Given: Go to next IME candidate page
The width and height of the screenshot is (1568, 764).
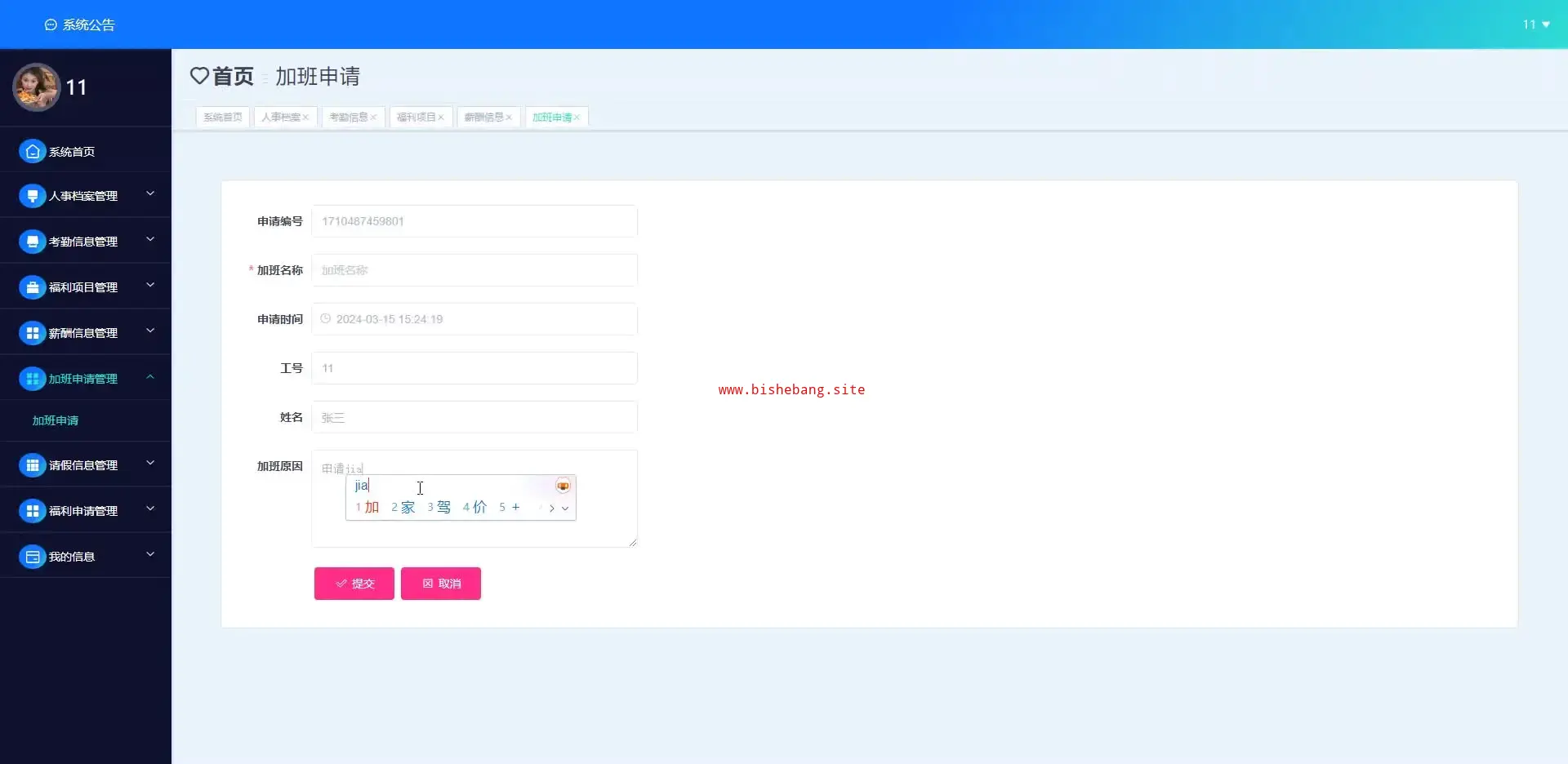Looking at the screenshot, I should (x=552, y=509).
